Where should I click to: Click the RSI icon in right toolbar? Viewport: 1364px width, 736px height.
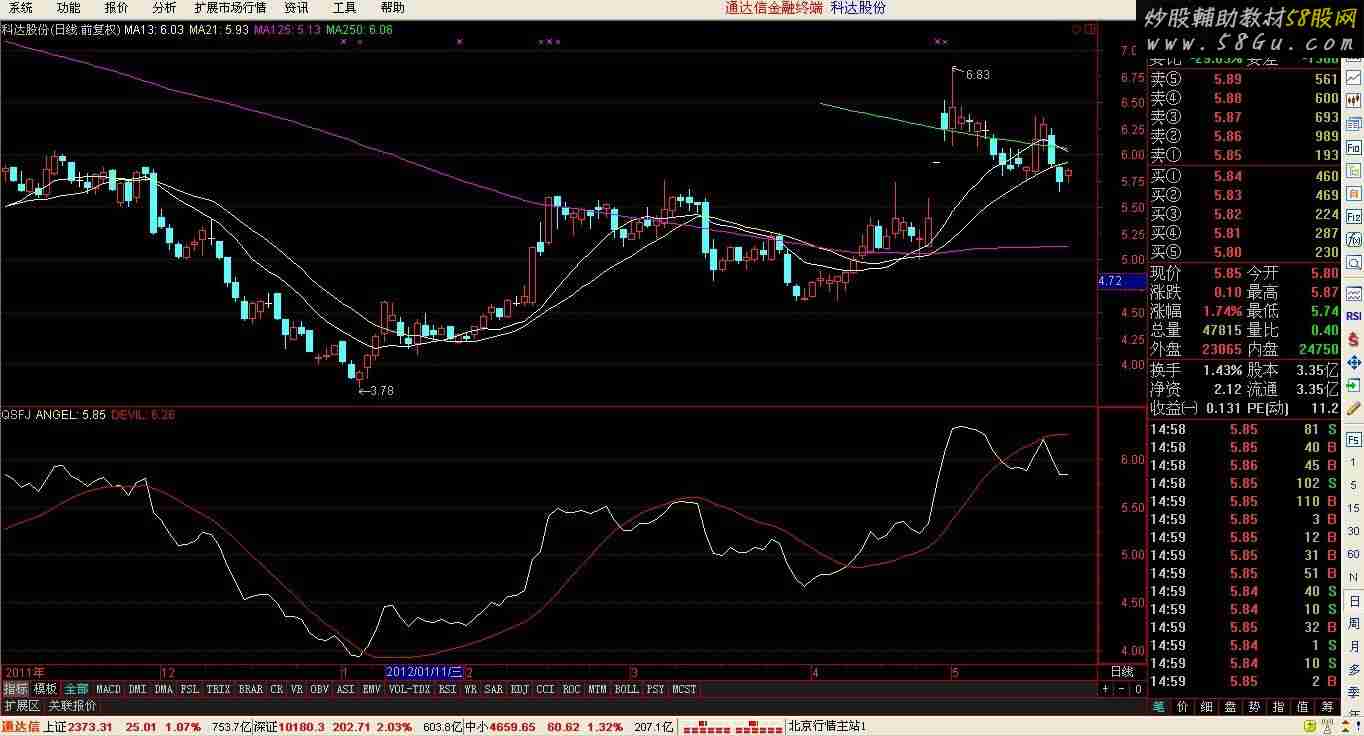[x=1354, y=316]
